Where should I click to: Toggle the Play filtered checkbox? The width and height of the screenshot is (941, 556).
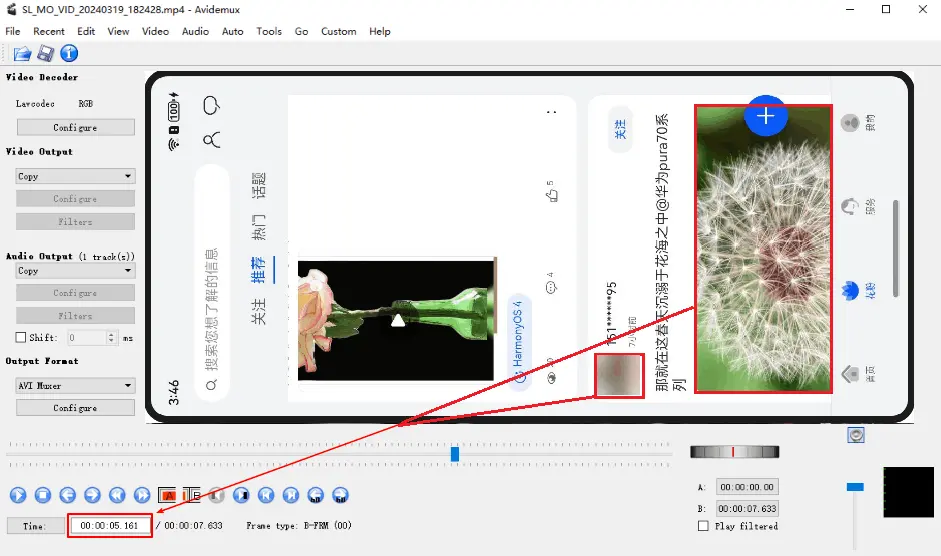pos(703,526)
